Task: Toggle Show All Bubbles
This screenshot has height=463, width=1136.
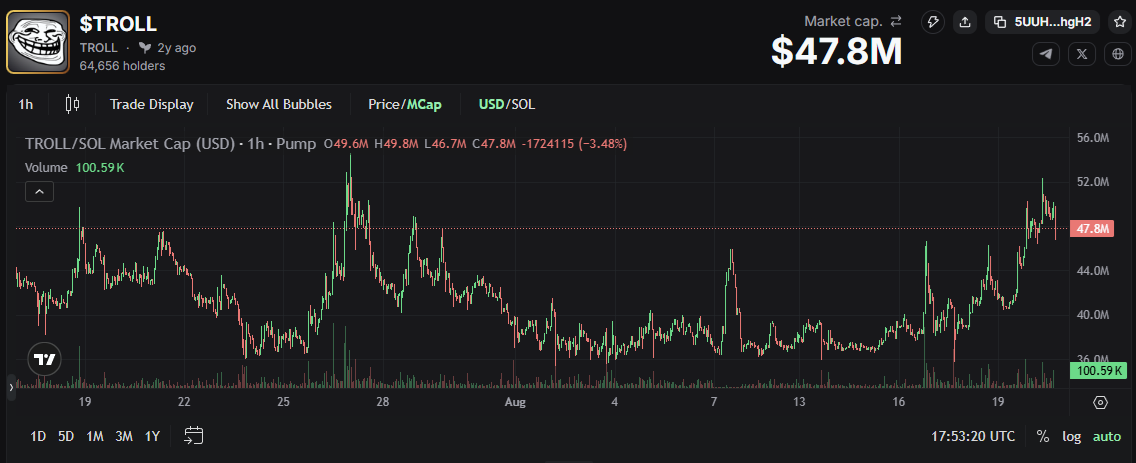Action: (279, 104)
